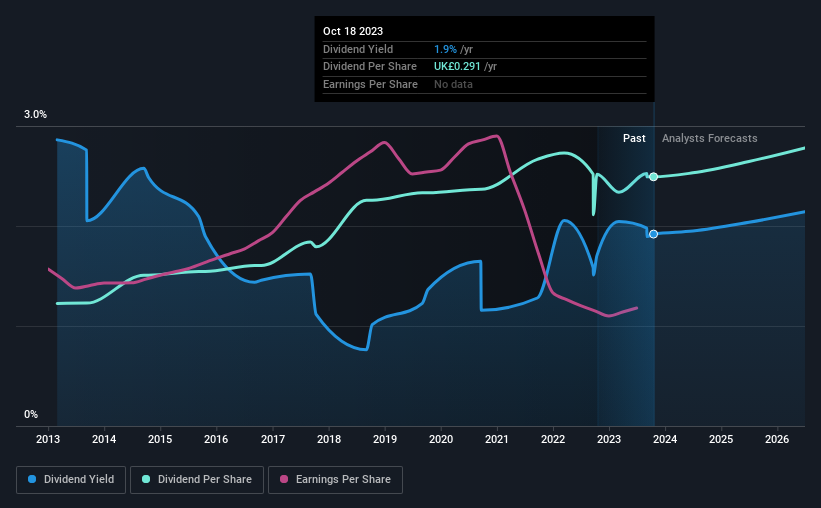This screenshot has width=821, height=508.
Task: Click the 2020 x-axis label
Action: click(441, 439)
